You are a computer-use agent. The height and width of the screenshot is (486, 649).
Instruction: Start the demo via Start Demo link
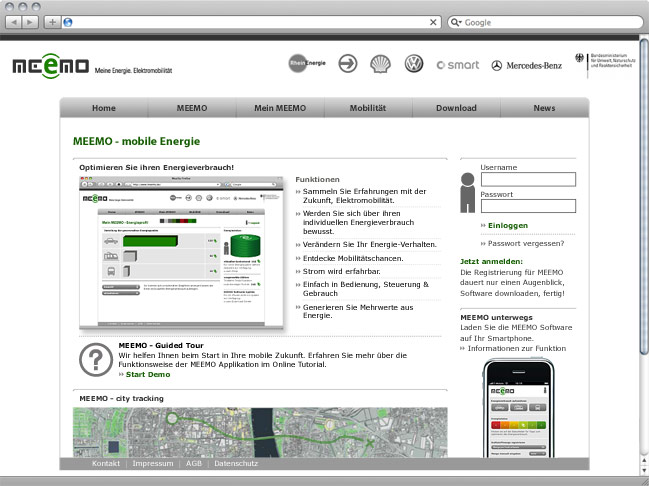pyautogui.click(x=147, y=374)
